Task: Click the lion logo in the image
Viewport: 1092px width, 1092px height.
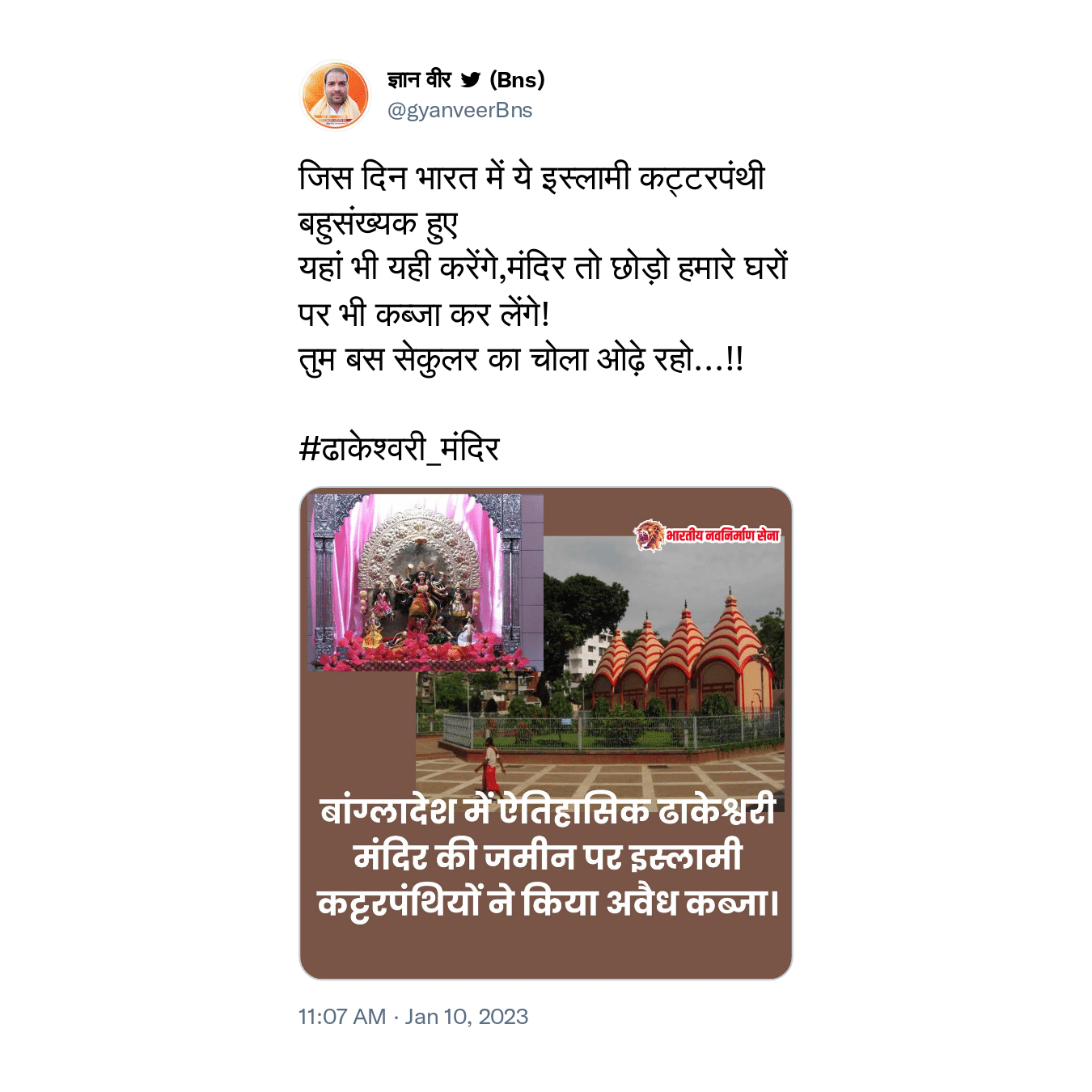Action: 648,535
